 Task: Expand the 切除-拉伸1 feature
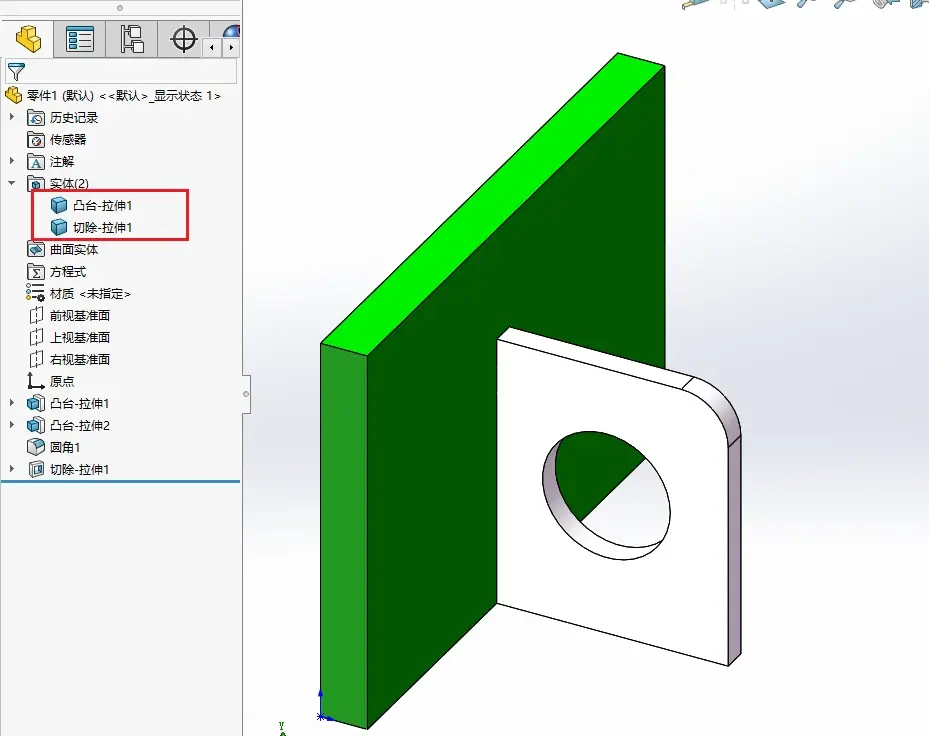12,469
